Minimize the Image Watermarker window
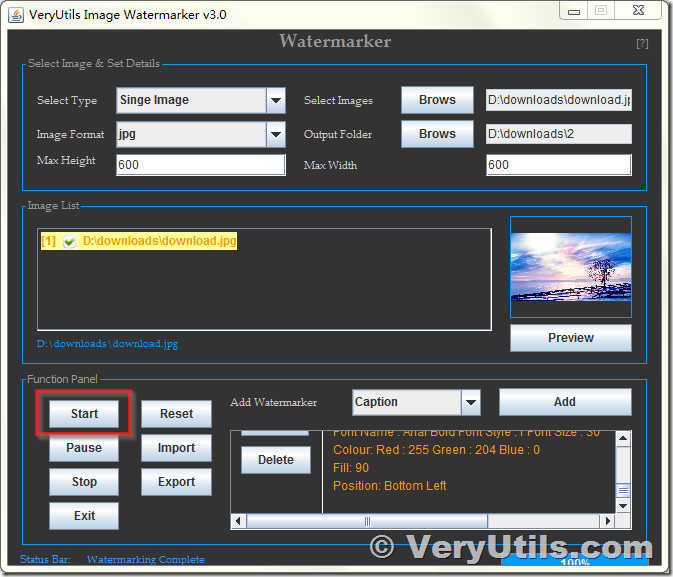673x577 pixels. click(574, 11)
